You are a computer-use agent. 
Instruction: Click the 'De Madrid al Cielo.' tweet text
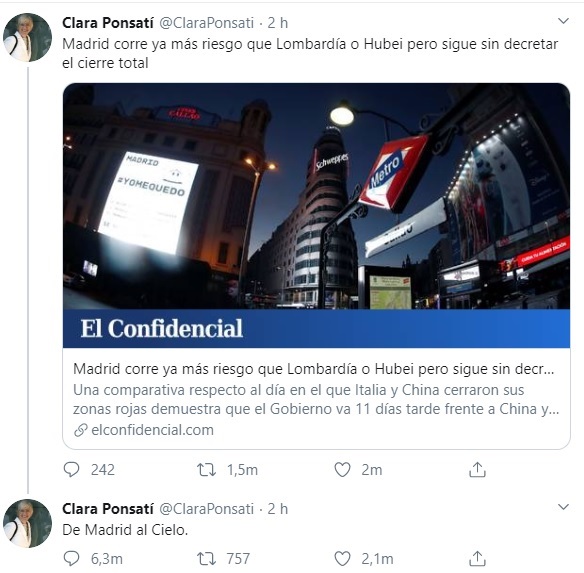(x=125, y=530)
